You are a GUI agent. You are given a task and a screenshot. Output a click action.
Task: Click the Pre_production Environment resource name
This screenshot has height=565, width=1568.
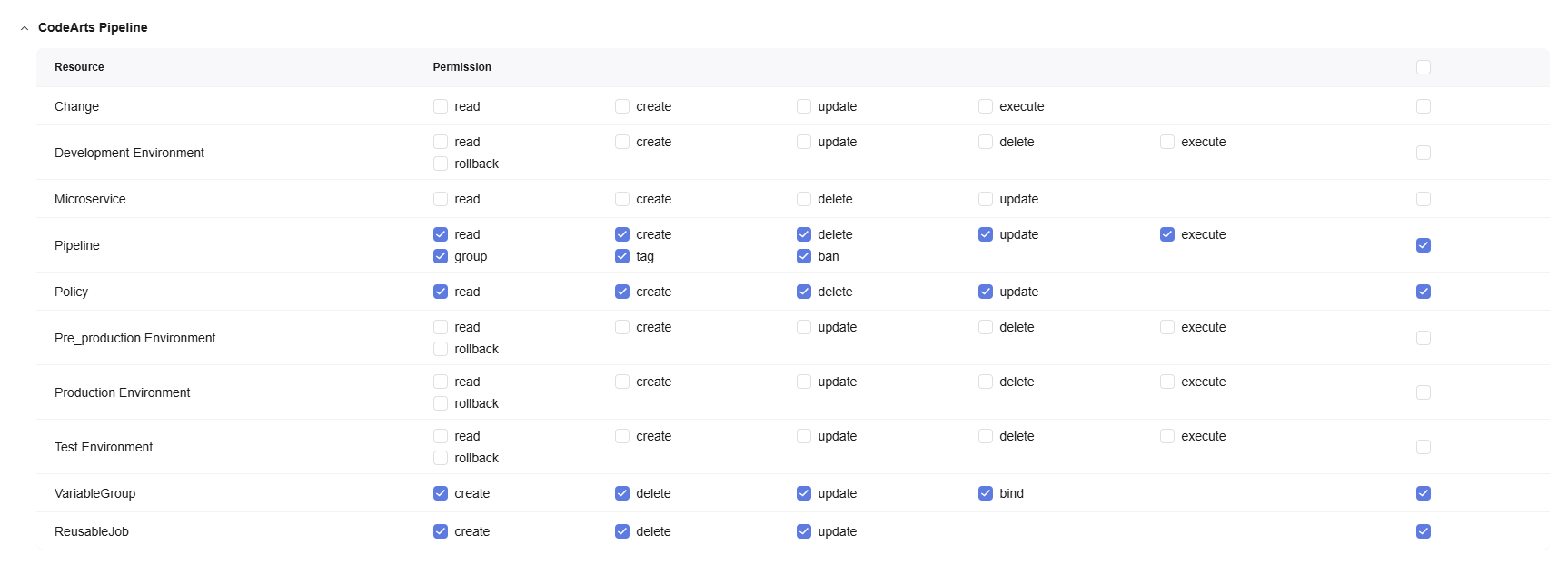134,338
